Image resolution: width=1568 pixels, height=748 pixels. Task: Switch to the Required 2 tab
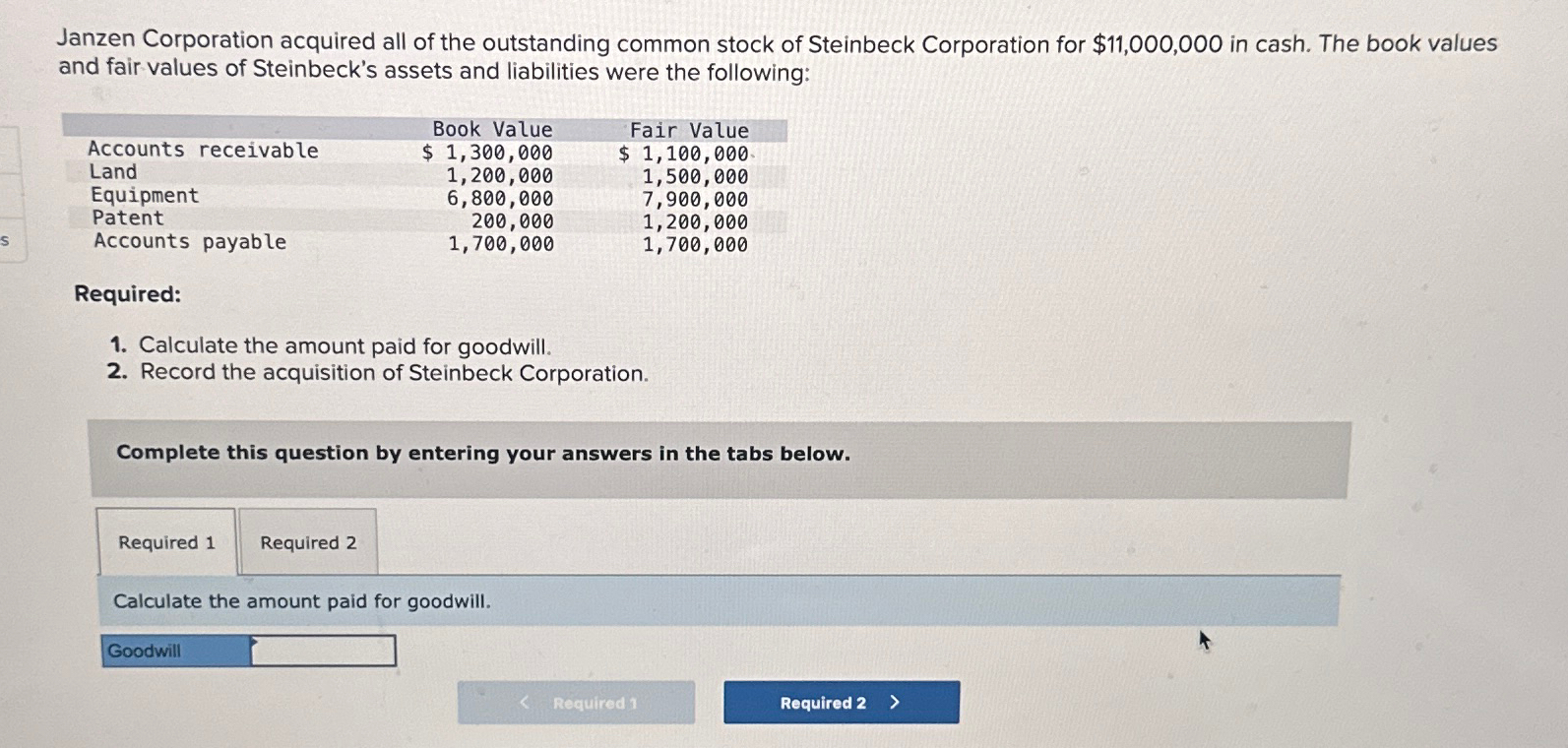[x=308, y=541]
